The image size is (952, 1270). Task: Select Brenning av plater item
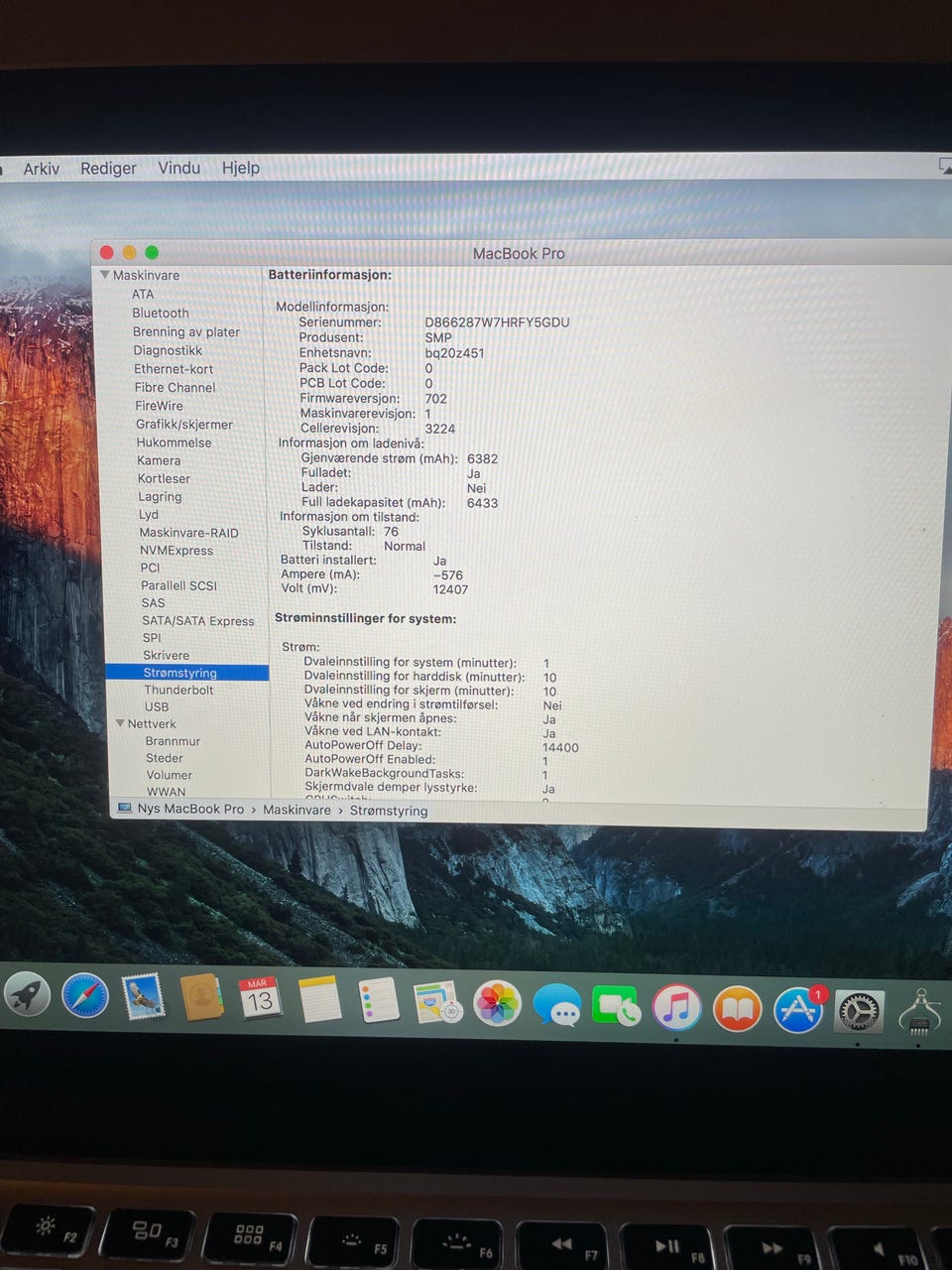186,331
